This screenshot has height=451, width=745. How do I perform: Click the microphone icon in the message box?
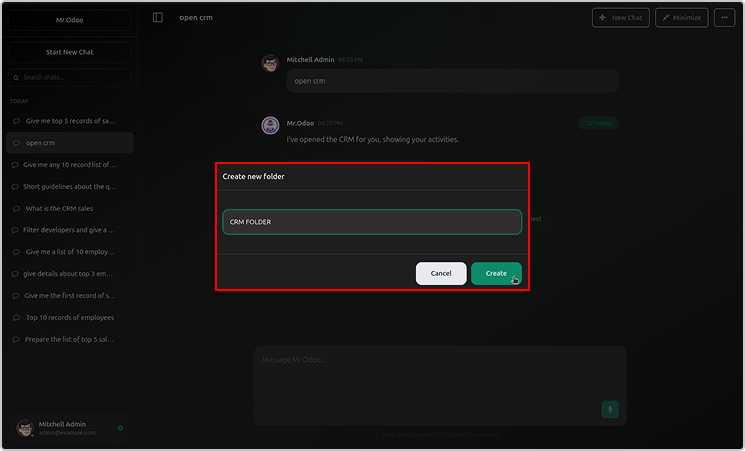pos(610,408)
